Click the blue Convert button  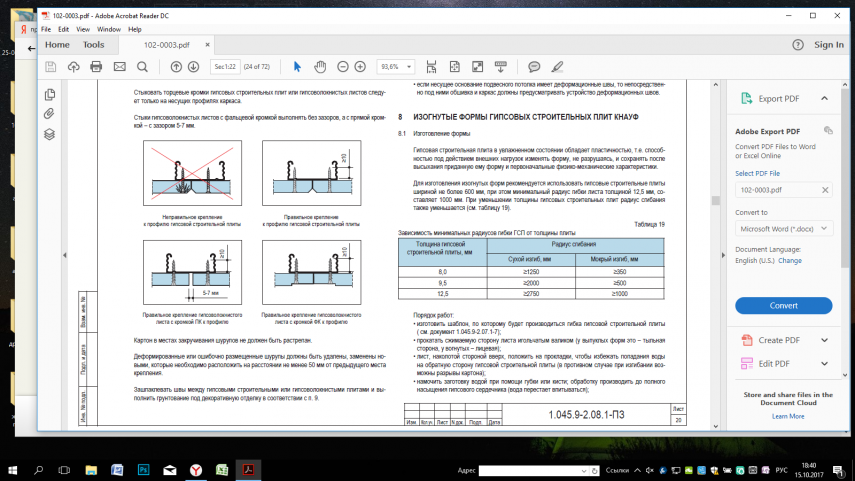(x=783, y=305)
